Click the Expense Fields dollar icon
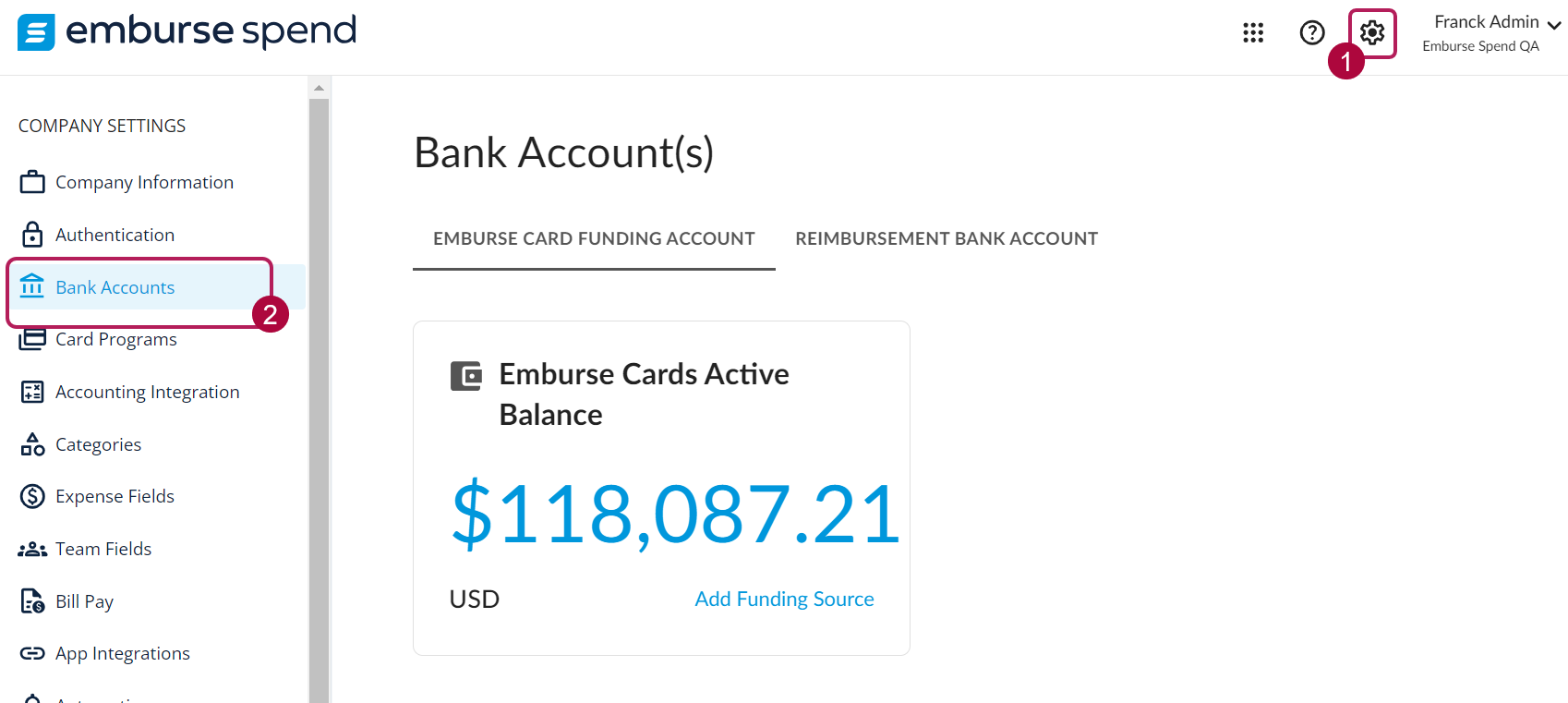Viewport: 1568px width, 703px height. (x=32, y=496)
